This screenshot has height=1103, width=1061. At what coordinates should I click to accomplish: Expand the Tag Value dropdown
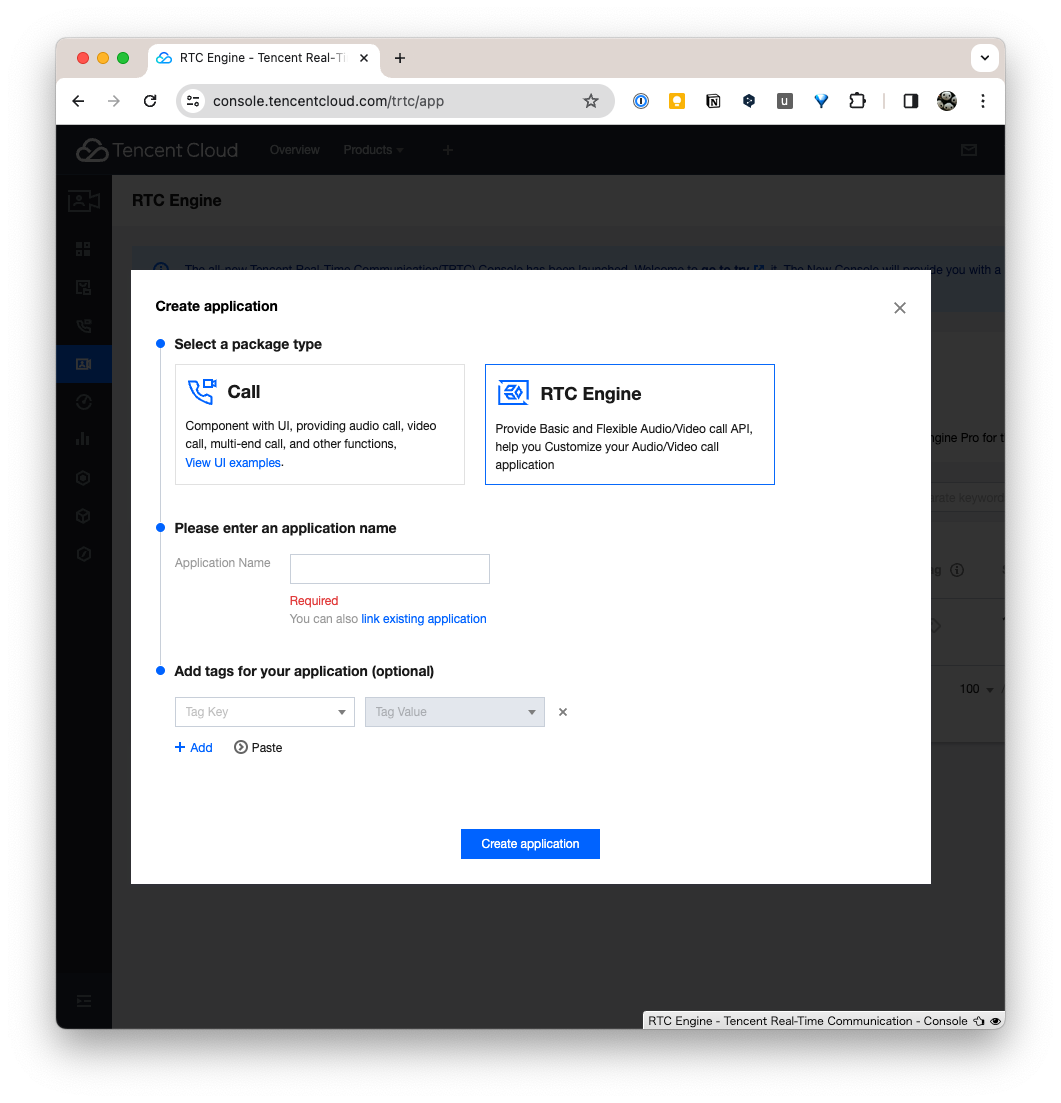(455, 712)
